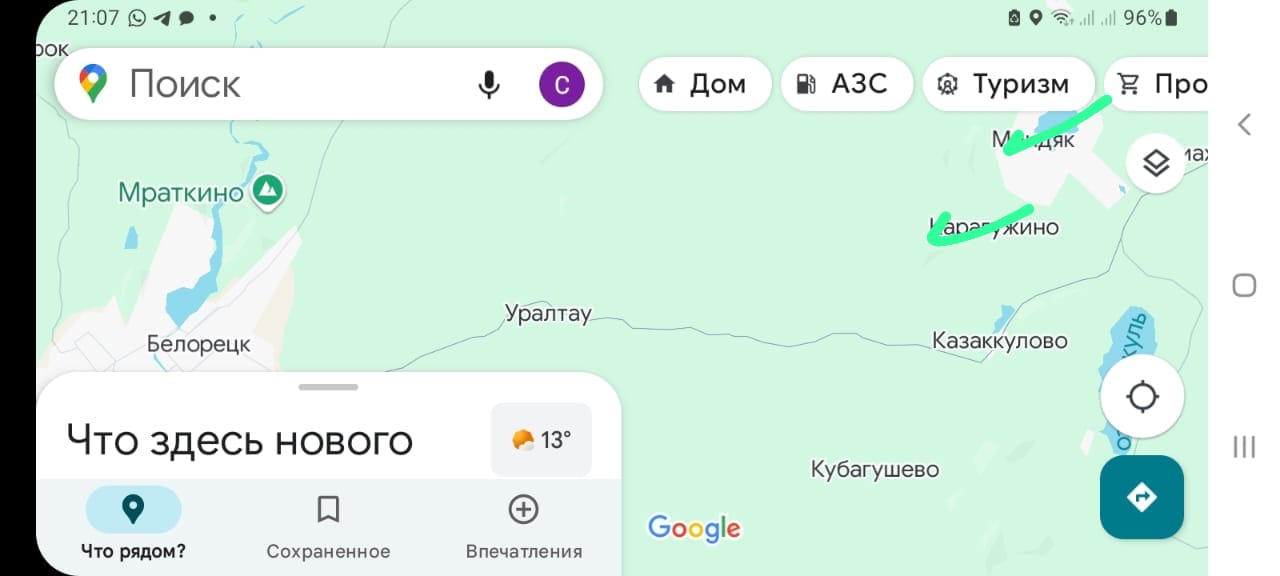Select the Дом shortcut chip
The height and width of the screenshot is (576, 1280).
tap(705, 84)
